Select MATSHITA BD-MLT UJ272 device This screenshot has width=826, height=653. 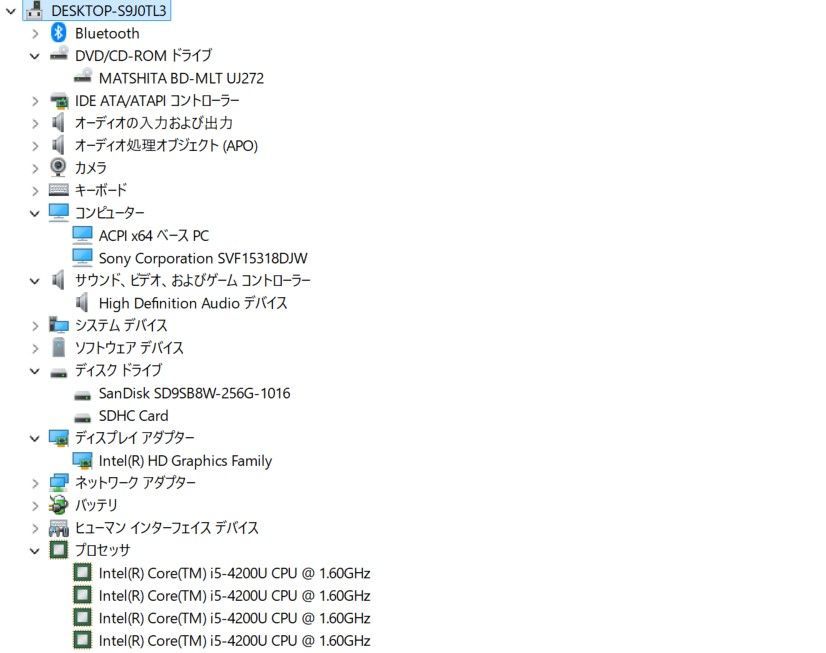(181, 78)
